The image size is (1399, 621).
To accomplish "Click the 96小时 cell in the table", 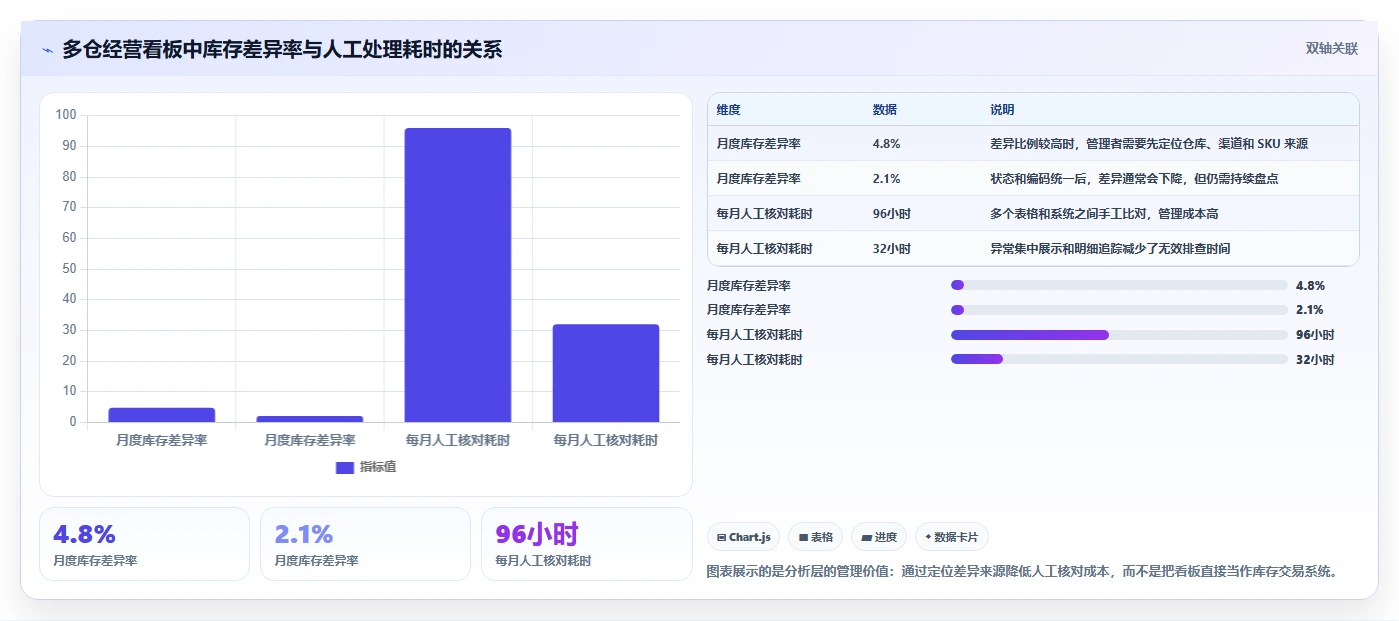I will 892,214.
